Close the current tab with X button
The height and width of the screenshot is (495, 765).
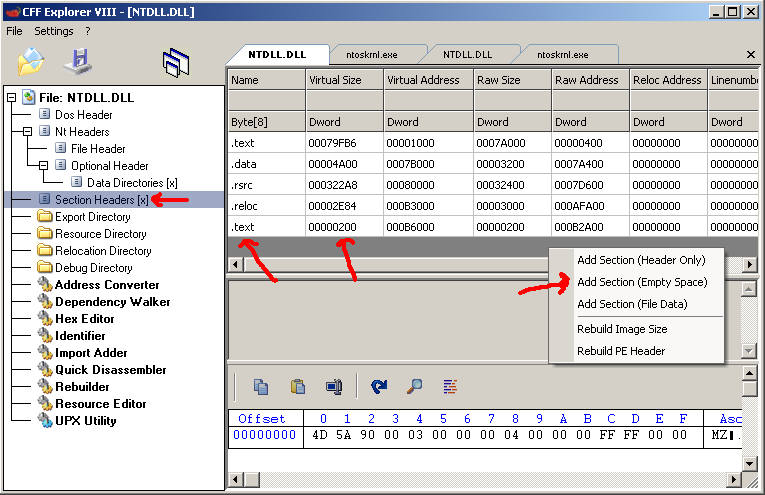[751, 55]
